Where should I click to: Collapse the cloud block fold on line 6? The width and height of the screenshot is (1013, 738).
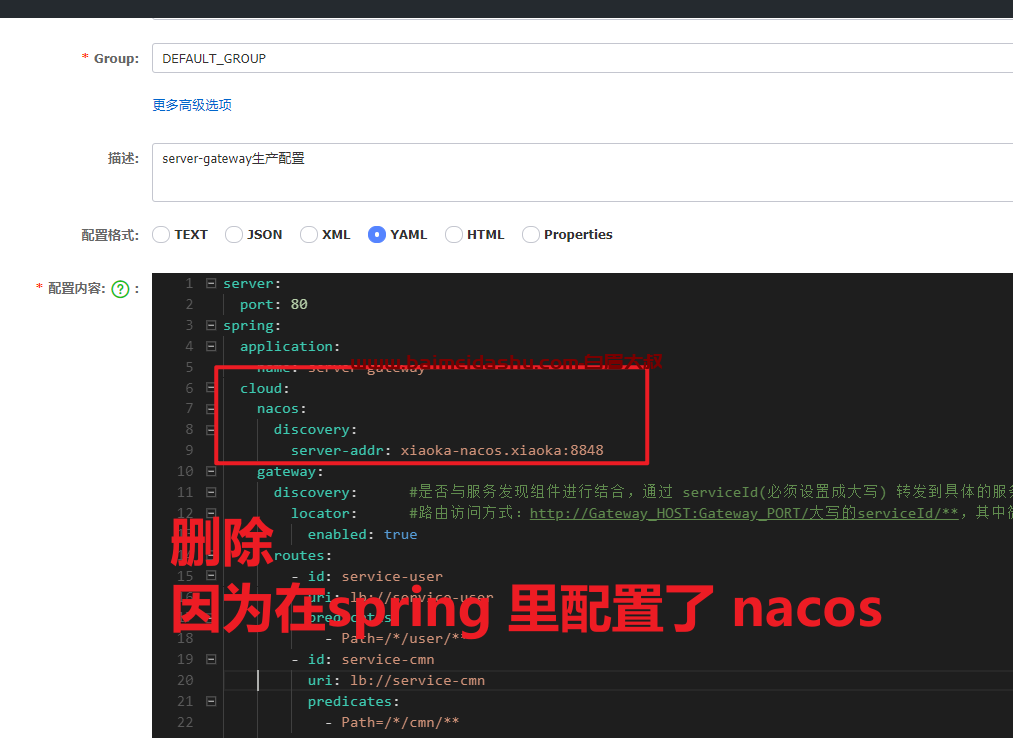pos(211,388)
